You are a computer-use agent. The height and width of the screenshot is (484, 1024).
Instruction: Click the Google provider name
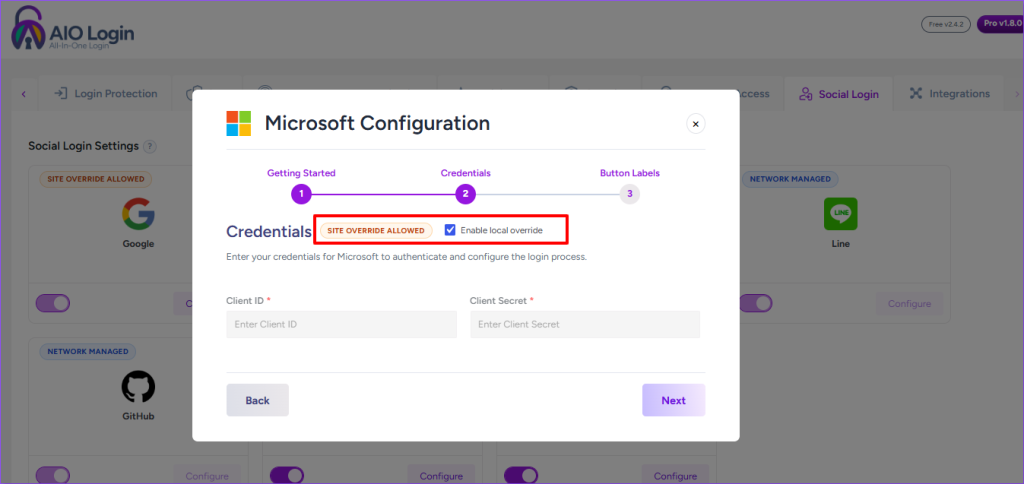pos(138,244)
